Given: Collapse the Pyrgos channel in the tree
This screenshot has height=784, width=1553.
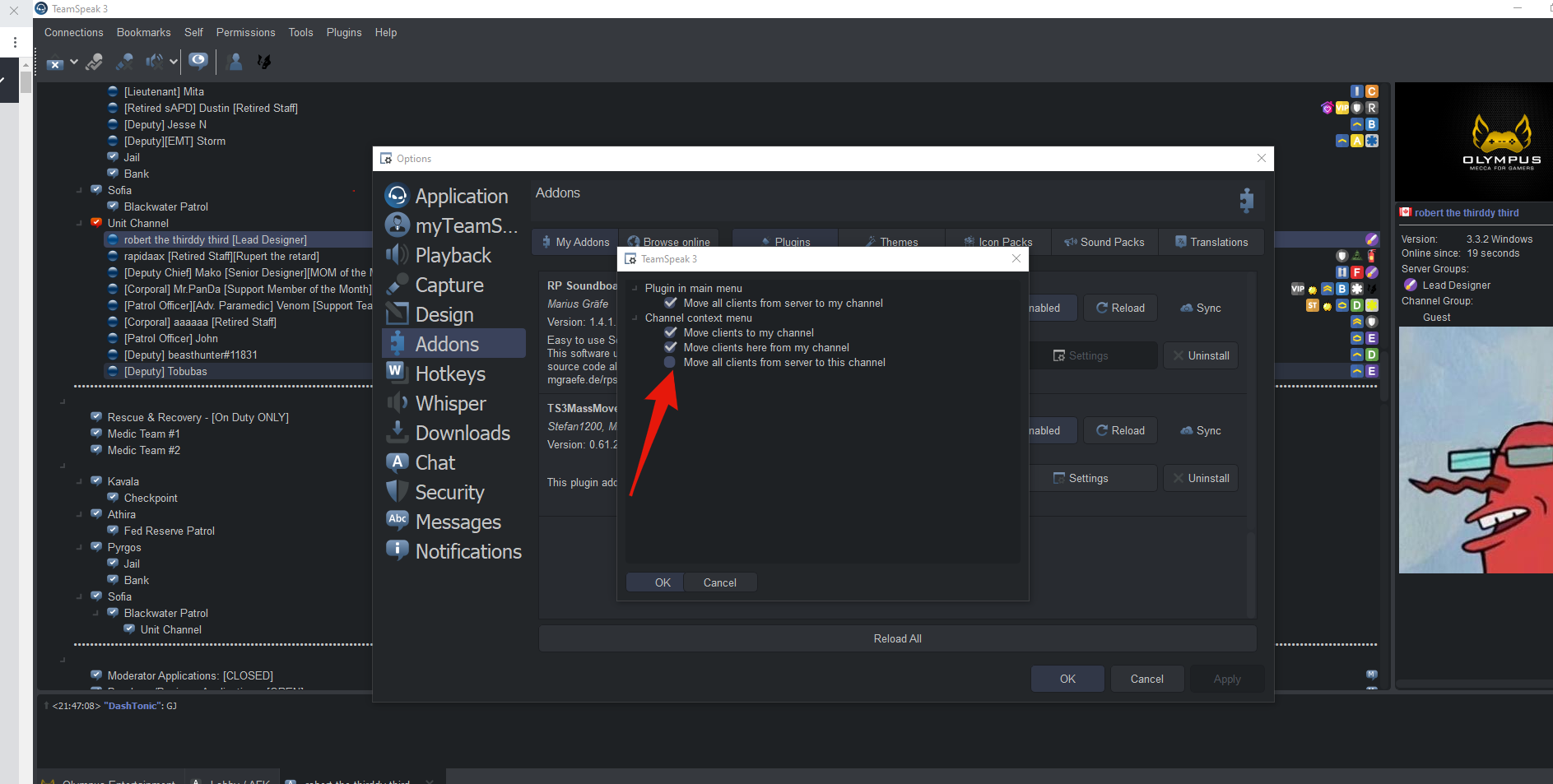Looking at the screenshot, I should click(79, 547).
